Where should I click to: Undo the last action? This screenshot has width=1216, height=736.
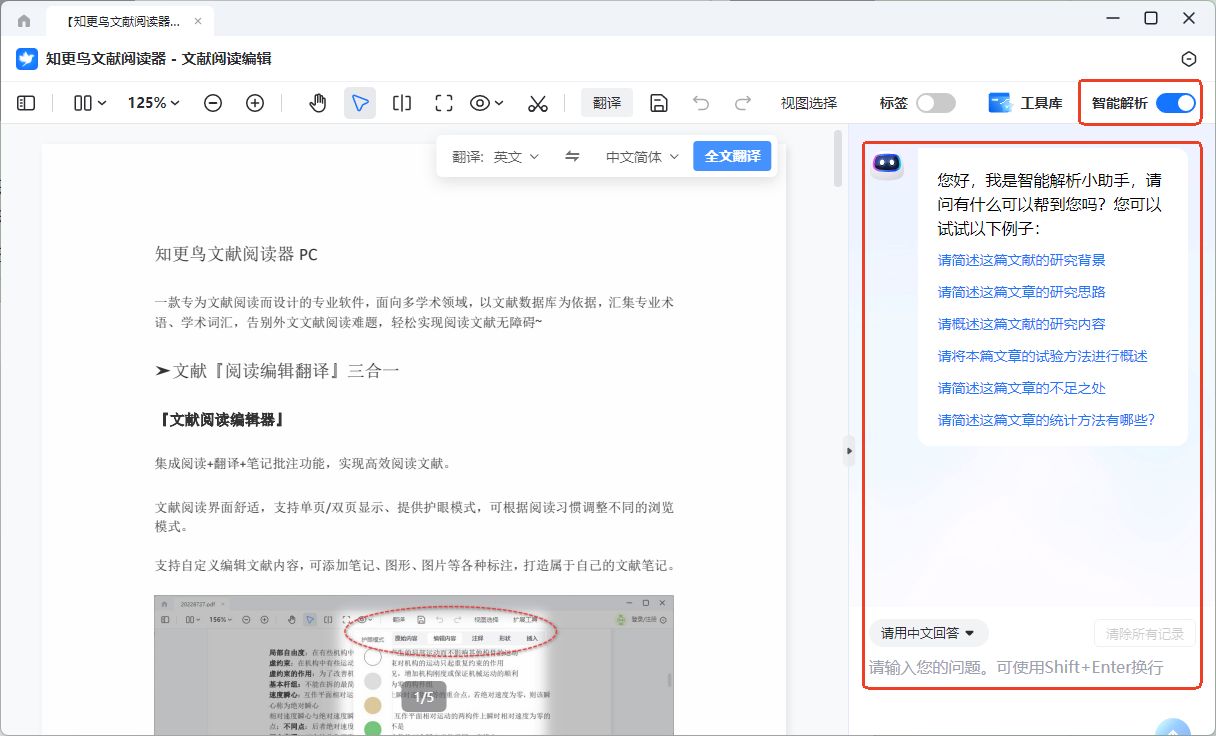tap(701, 103)
